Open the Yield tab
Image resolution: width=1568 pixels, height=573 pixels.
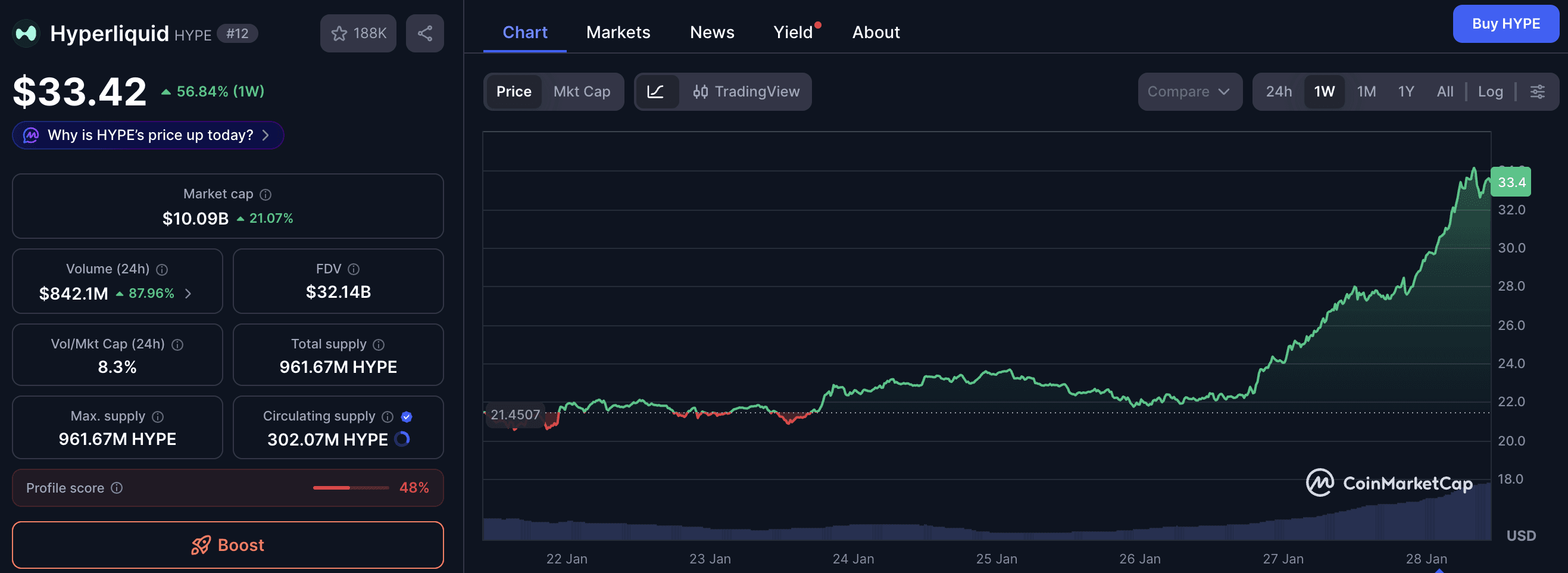(792, 32)
